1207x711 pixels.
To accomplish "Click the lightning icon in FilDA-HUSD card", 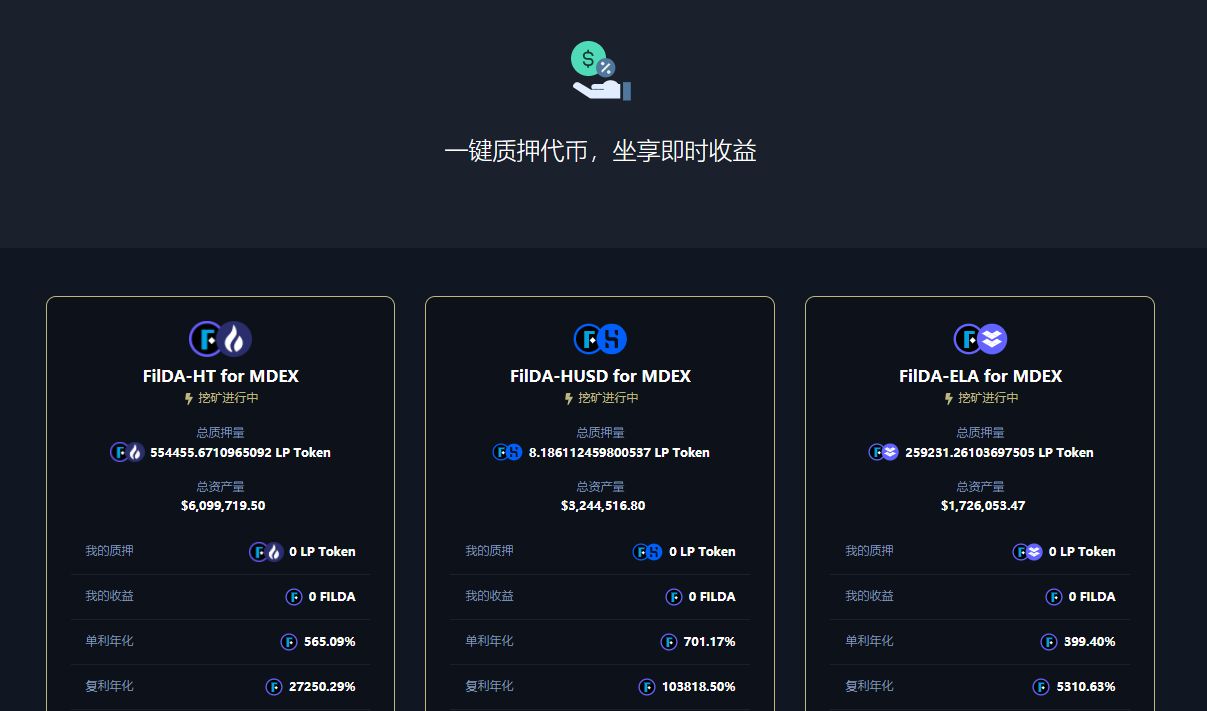I will [x=568, y=398].
